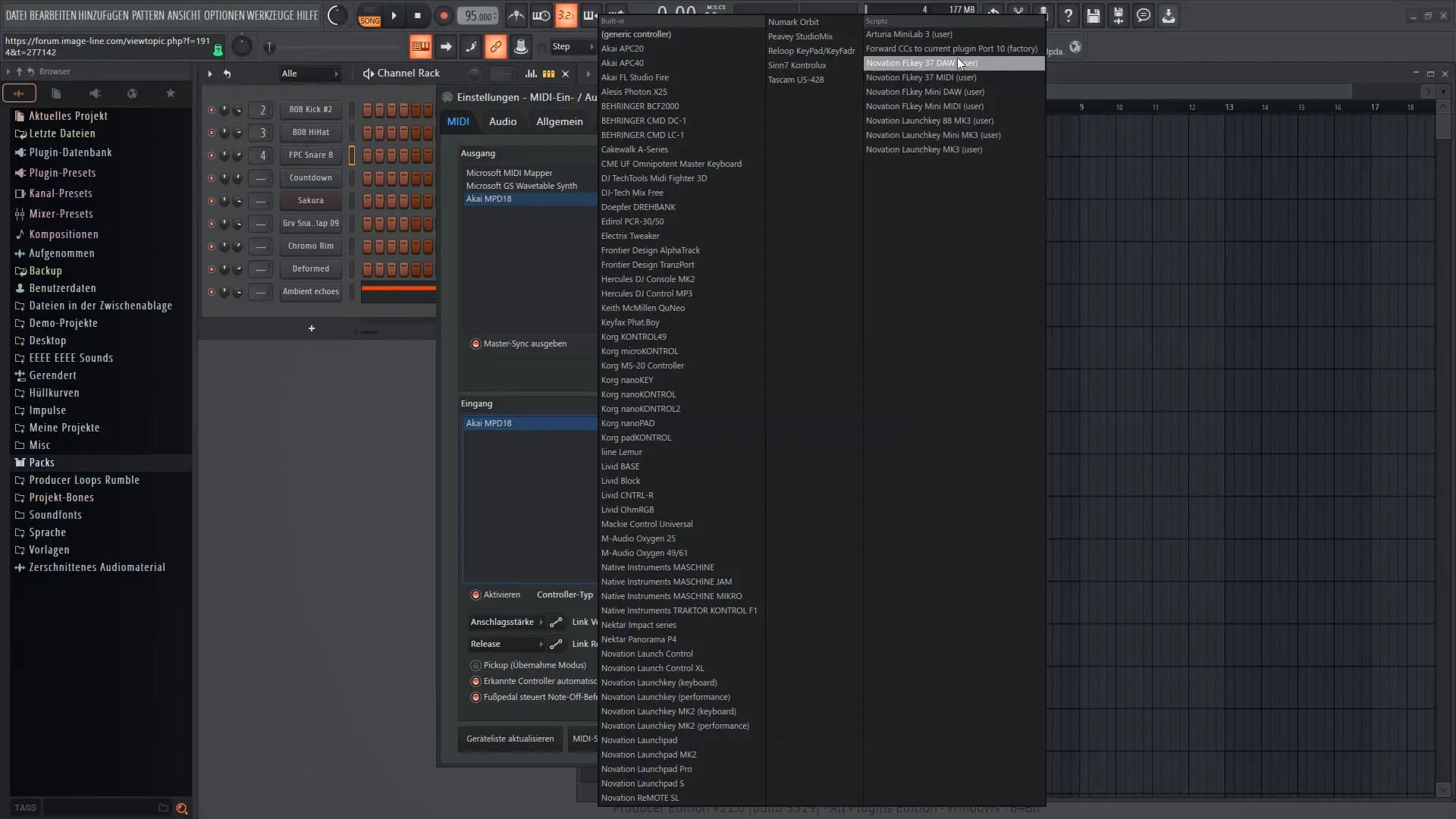The image size is (1456, 819).
Task: Enable Master-Sync ausgeben radio button
Action: (475, 343)
